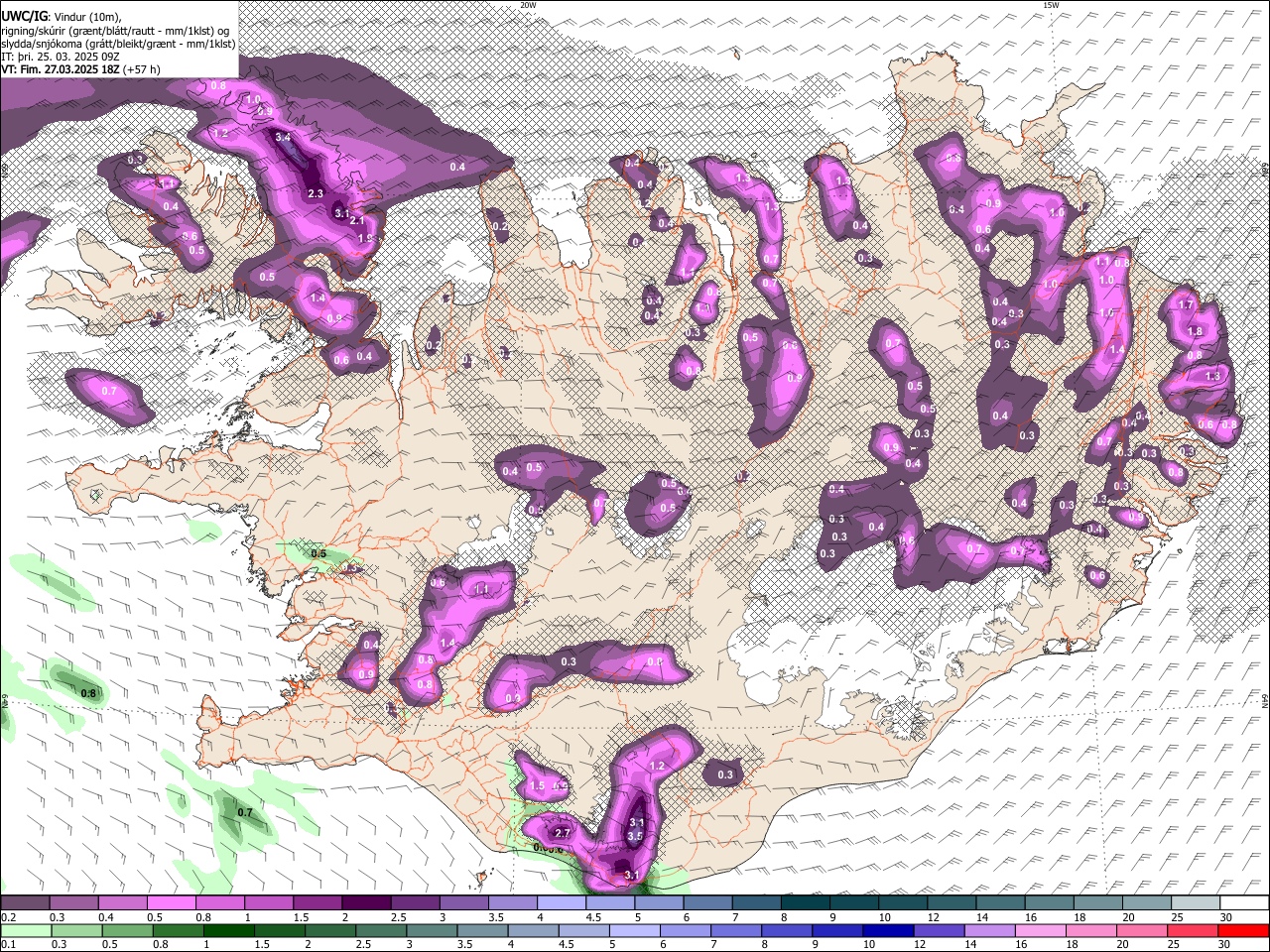This screenshot has width=1270, height=952.
Task: Click the white 30 swatch in upper legend
Action: pyautogui.click(x=1245, y=903)
